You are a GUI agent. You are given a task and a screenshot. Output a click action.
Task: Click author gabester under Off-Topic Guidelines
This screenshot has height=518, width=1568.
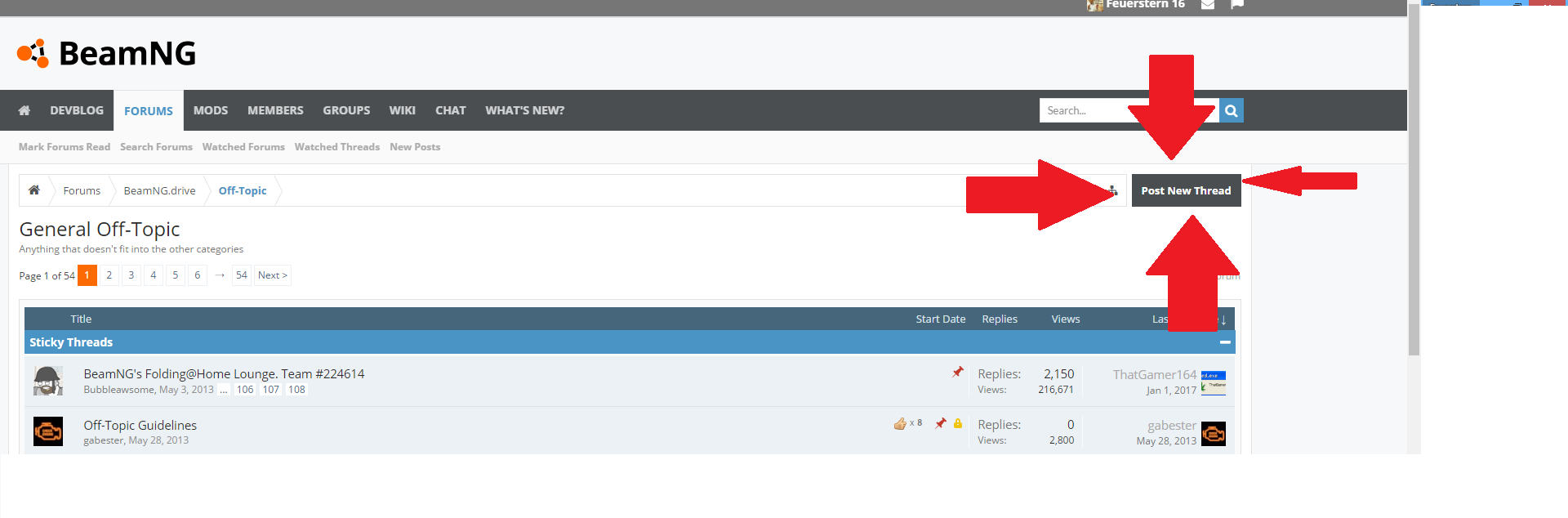point(103,440)
